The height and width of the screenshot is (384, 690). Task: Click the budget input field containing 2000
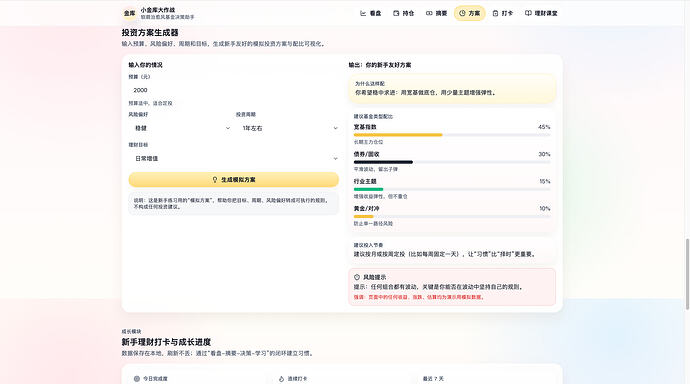tap(234, 90)
